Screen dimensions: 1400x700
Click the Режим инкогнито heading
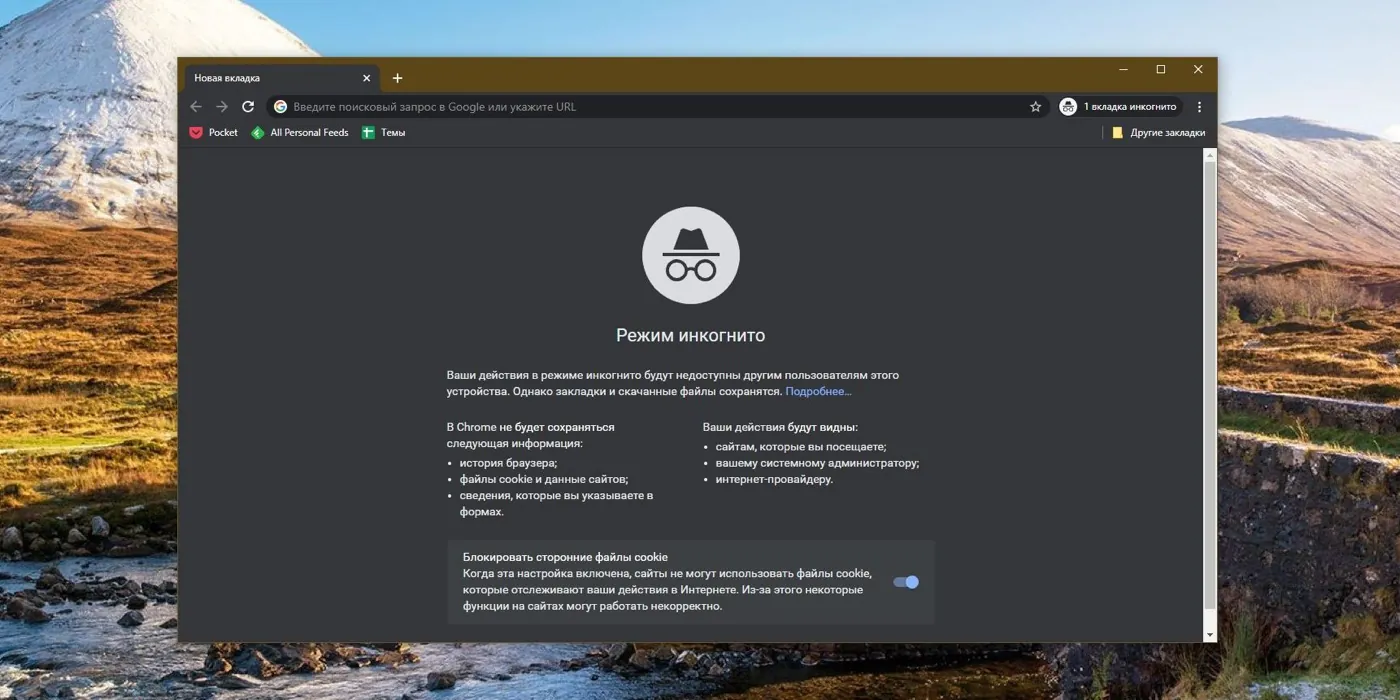690,336
